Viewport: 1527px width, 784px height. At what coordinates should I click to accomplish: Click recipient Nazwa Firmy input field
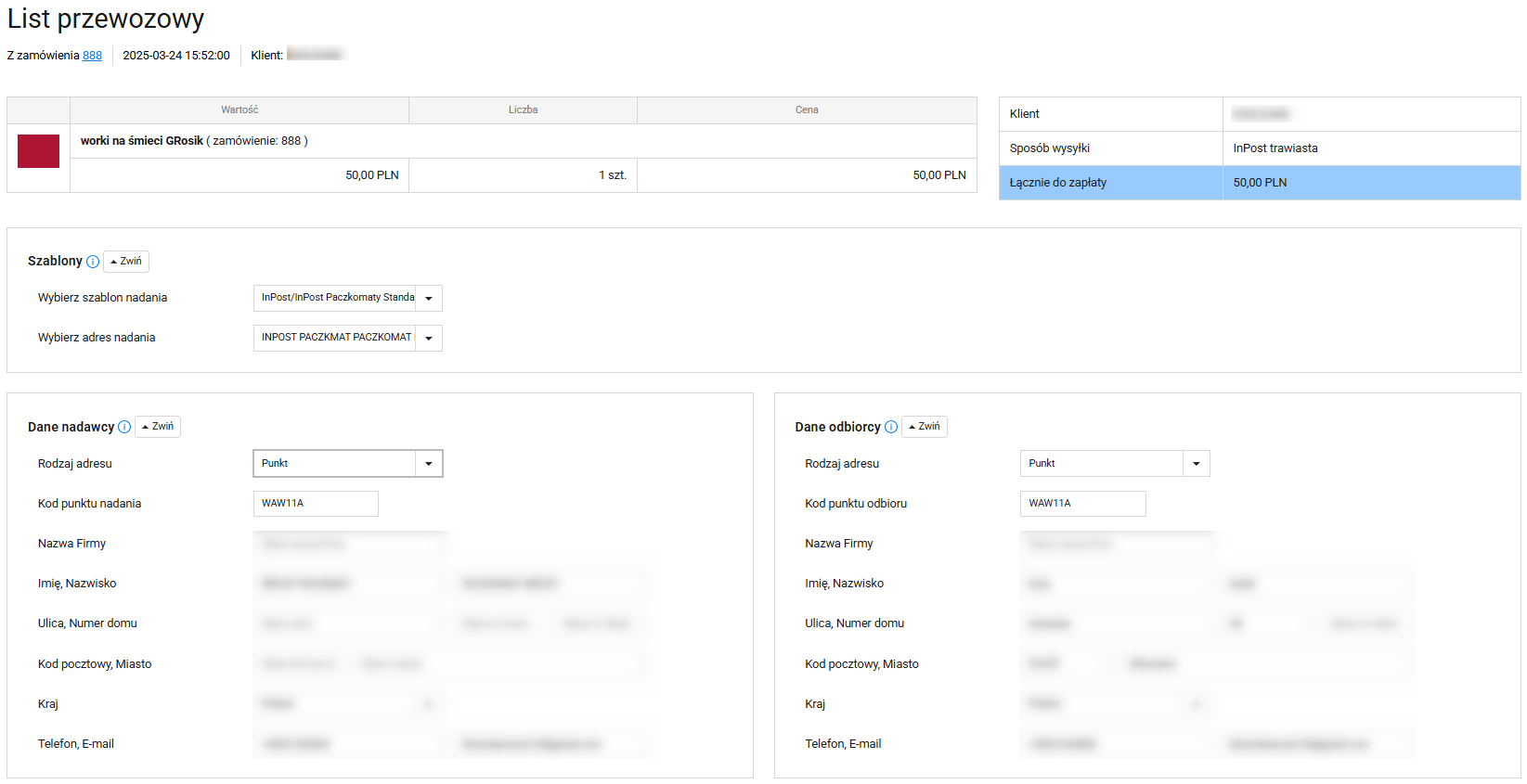tap(1115, 544)
